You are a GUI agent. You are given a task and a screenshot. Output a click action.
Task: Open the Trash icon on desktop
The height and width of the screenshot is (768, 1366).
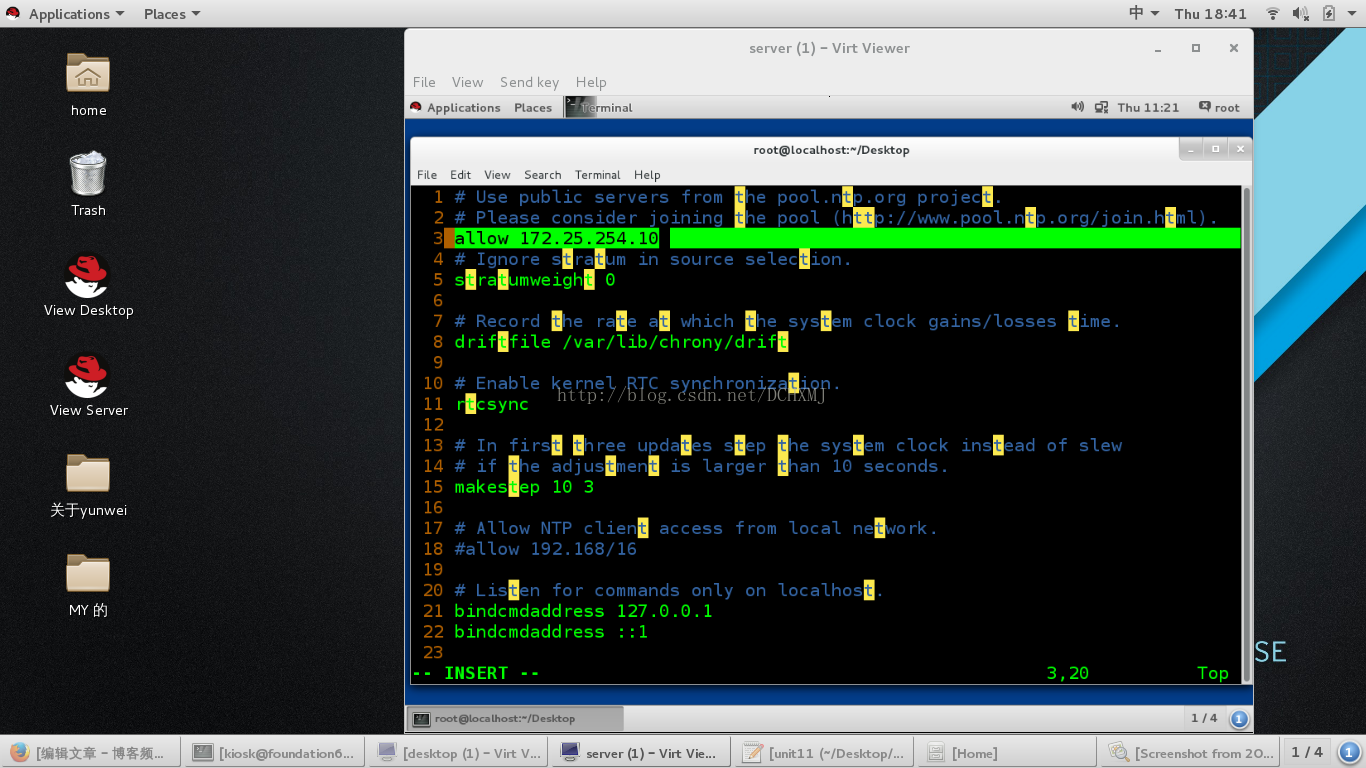click(88, 173)
